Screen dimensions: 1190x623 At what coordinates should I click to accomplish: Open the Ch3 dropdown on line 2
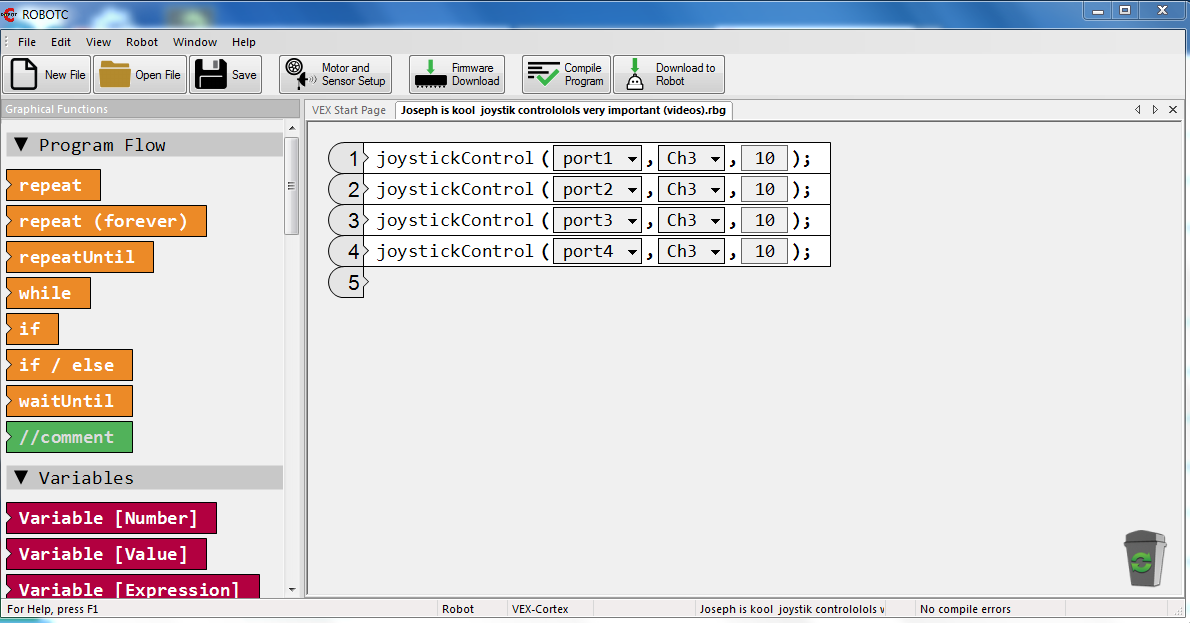pyautogui.click(x=691, y=190)
